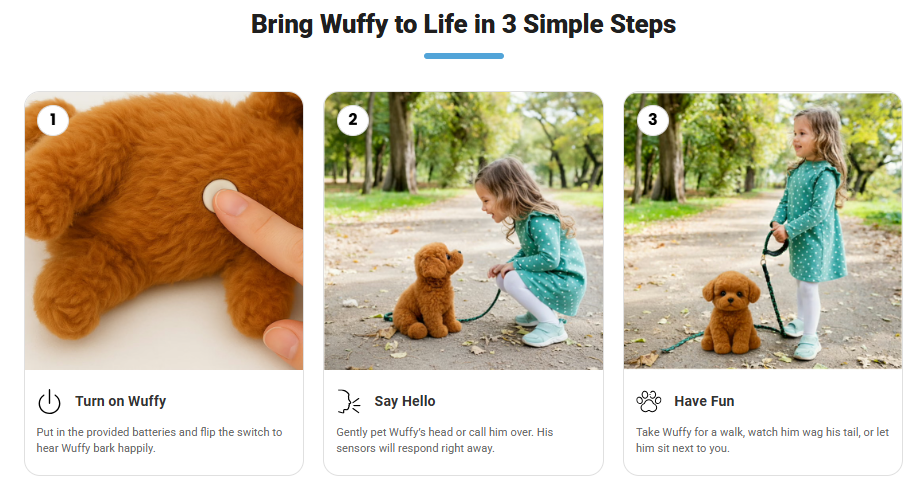The height and width of the screenshot is (488, 922).
Task: Select the "Have Fun" step title
Action: point(704,401)
